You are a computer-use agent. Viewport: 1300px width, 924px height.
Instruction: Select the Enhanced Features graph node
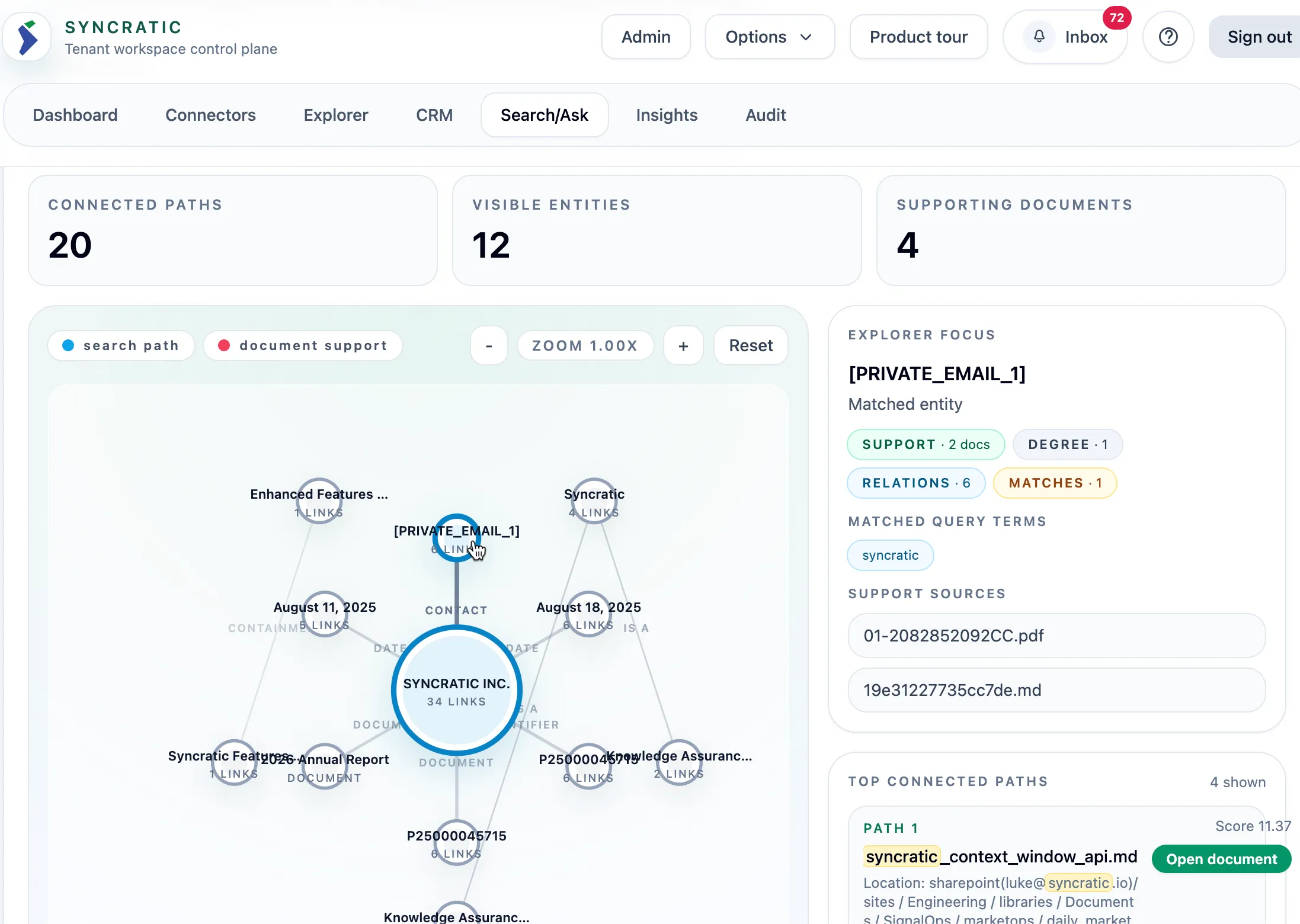[x=319, y=501]
